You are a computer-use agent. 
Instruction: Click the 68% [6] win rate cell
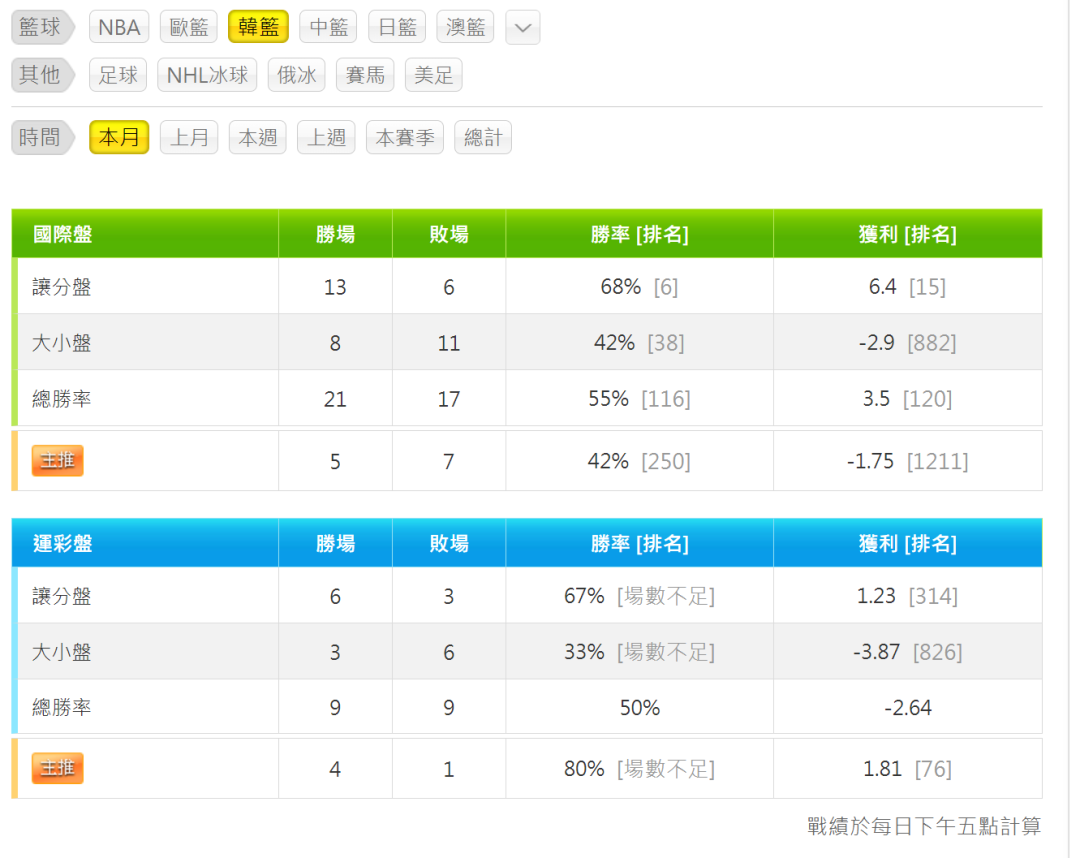639,287
